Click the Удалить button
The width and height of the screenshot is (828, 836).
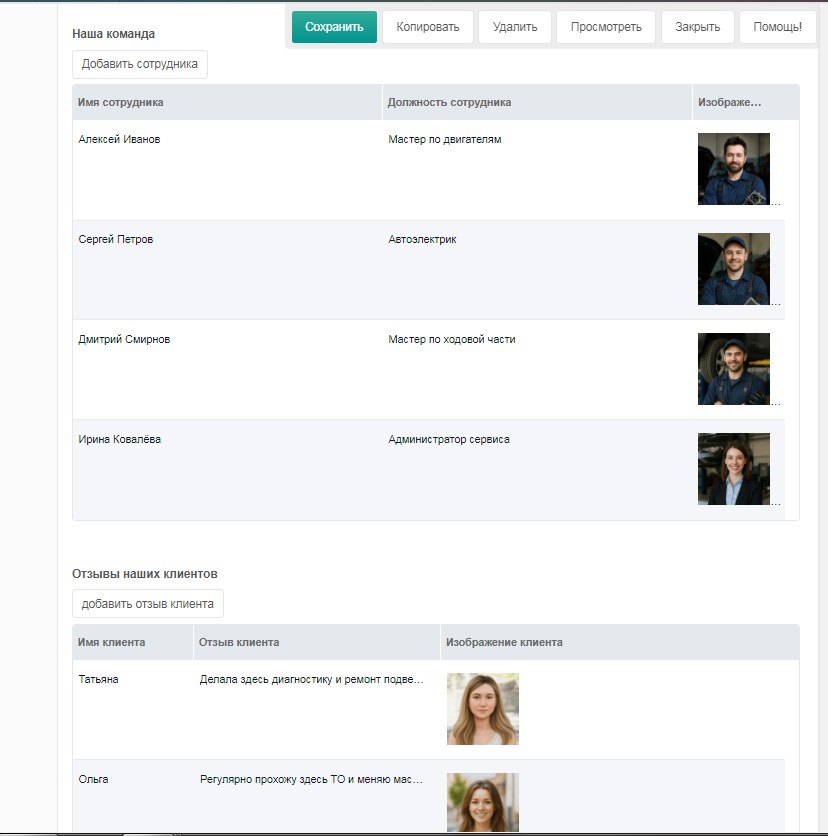[514, 27]
